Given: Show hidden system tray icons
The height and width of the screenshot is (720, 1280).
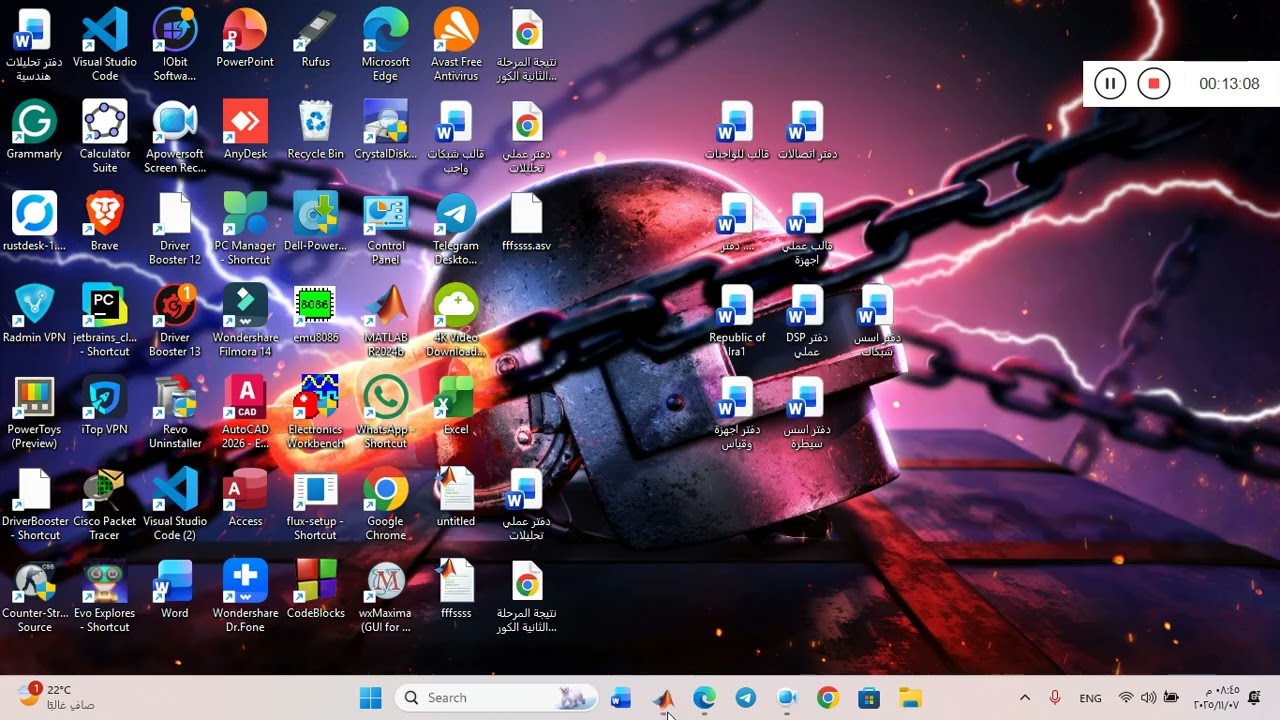Looking at the screenshot, I should (1024, 698).
